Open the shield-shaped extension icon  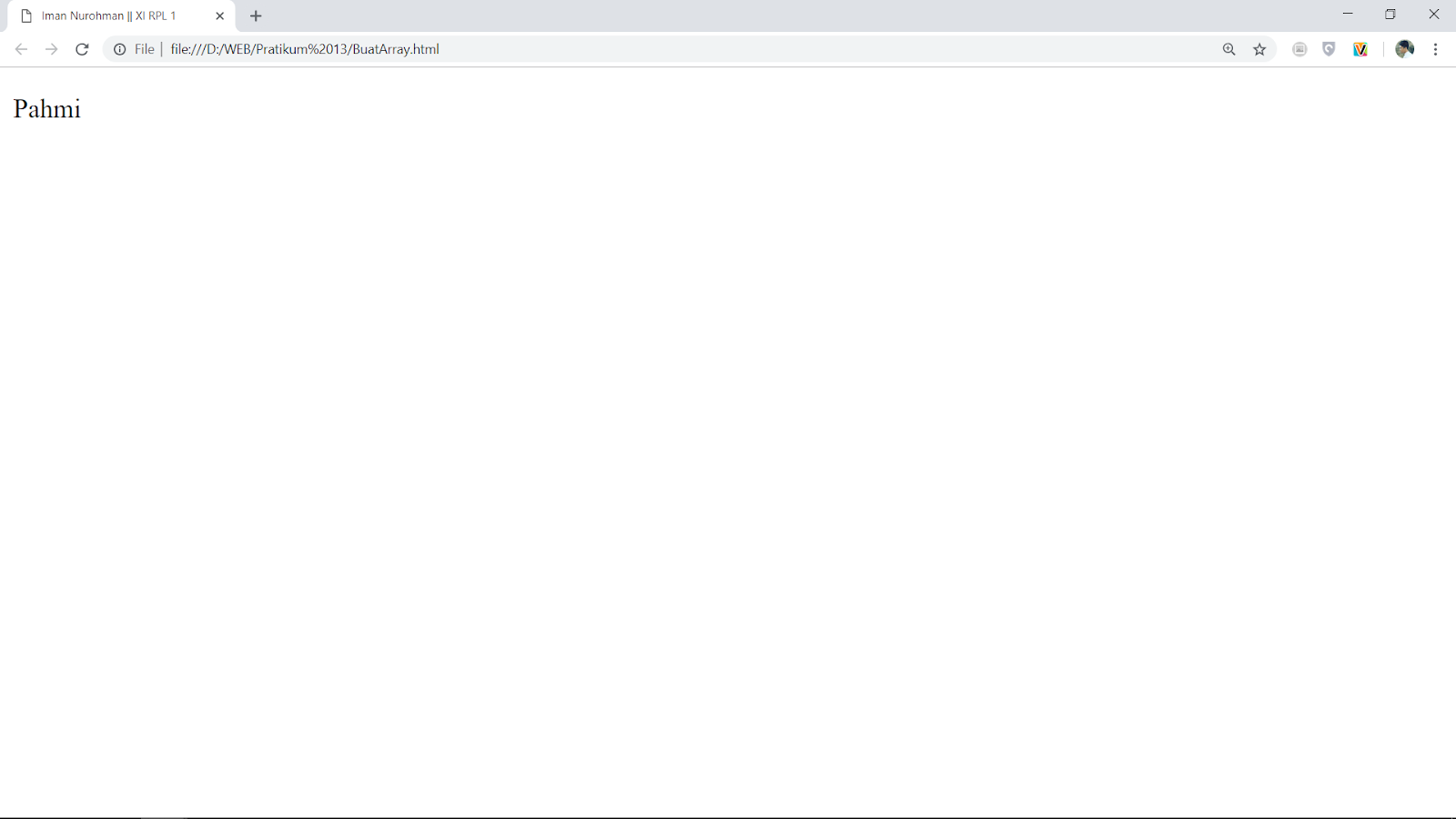click(x=1329, y=49)
